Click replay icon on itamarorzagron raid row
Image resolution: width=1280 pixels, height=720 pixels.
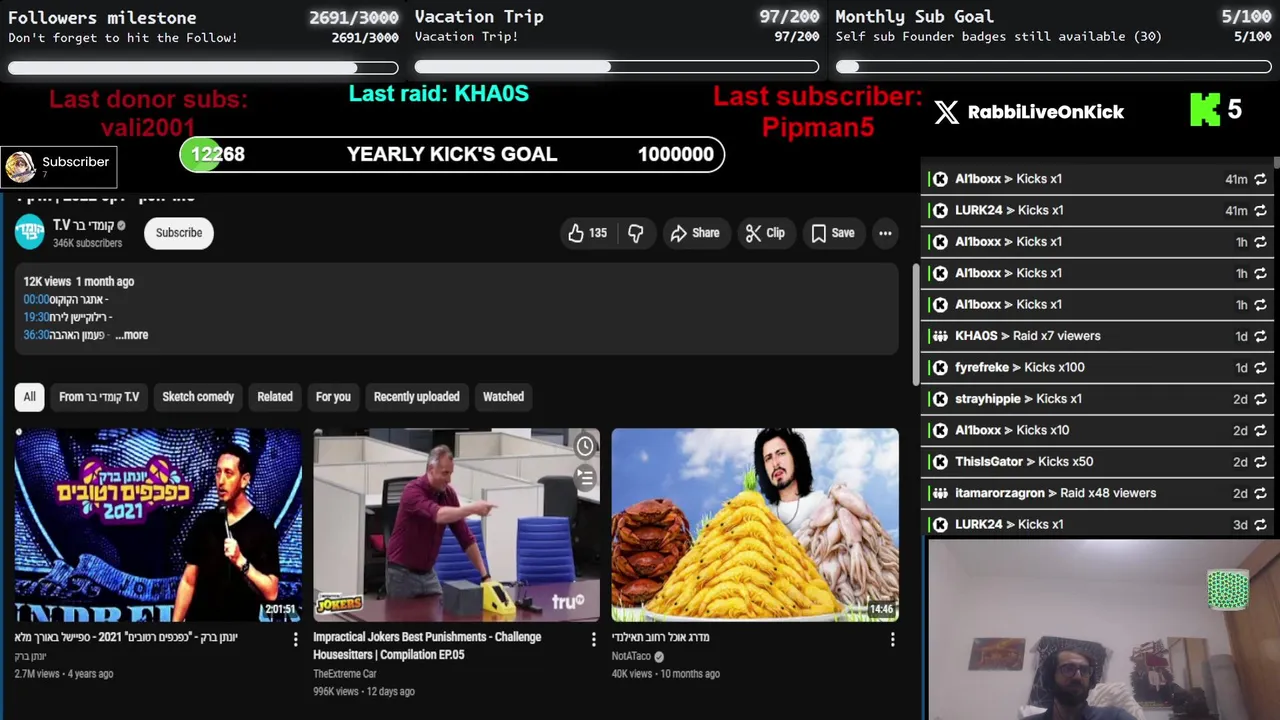(1260, 493)
